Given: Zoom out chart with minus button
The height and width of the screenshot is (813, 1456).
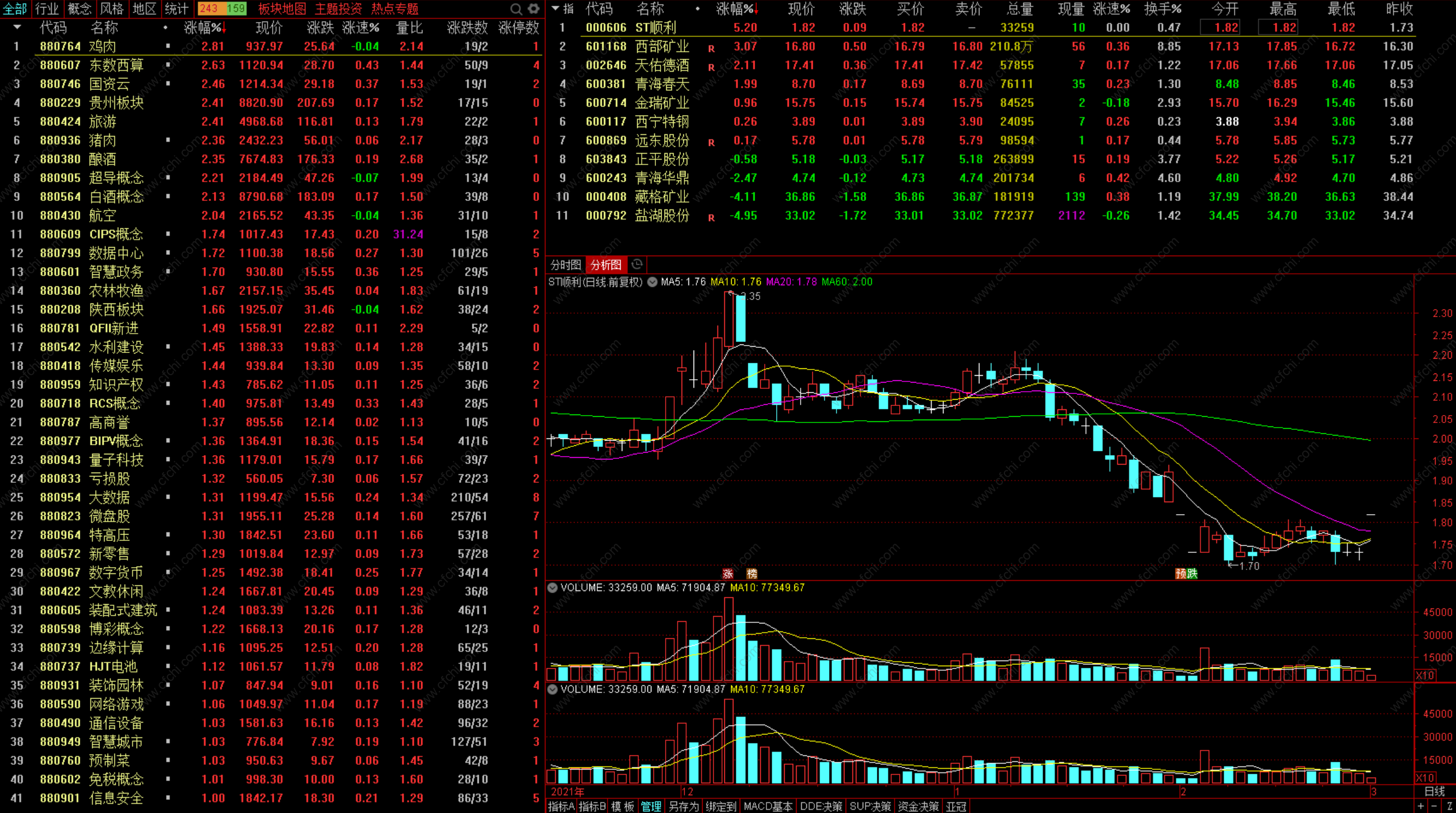Looking at the screenshot, I should tap(1434, 806).
